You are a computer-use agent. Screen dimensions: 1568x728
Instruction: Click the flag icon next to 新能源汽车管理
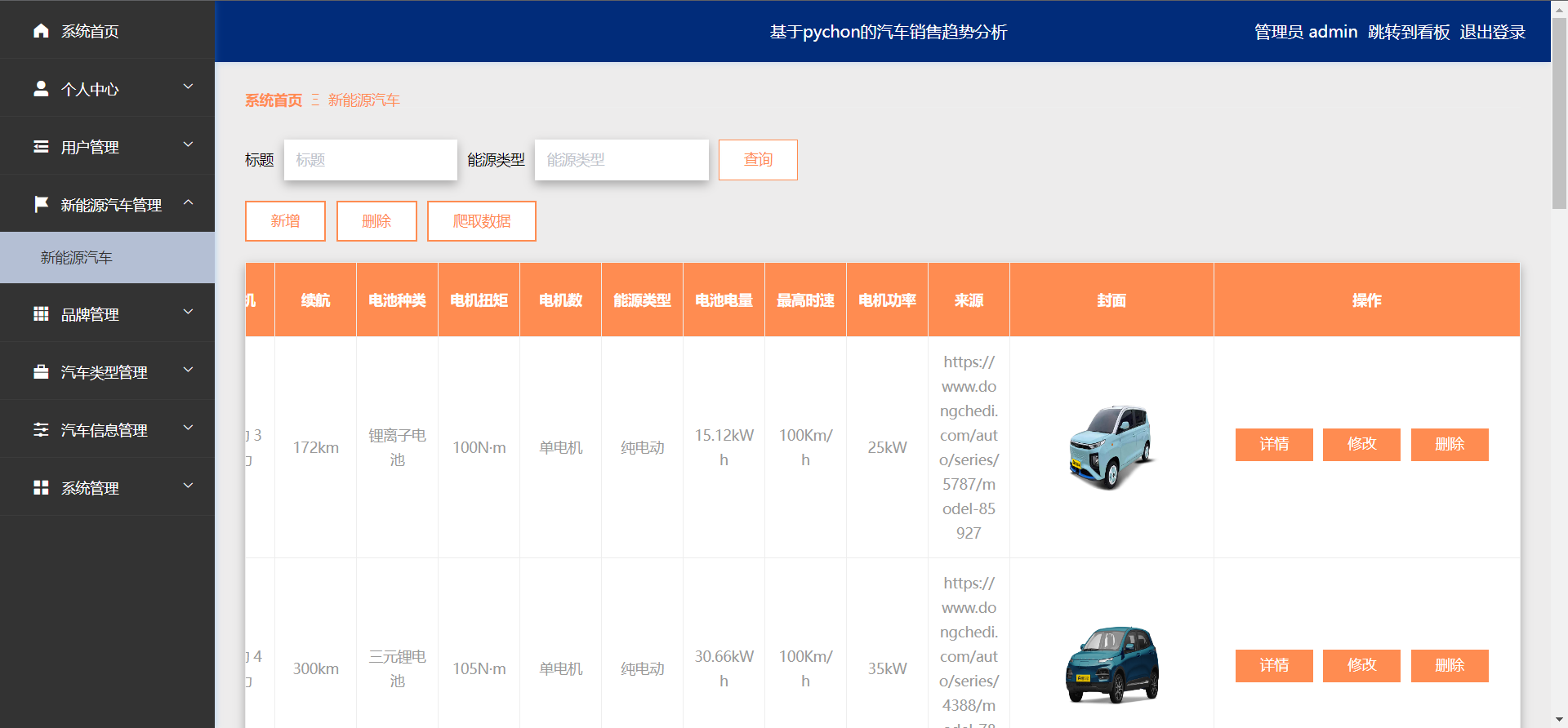(41, 204)
